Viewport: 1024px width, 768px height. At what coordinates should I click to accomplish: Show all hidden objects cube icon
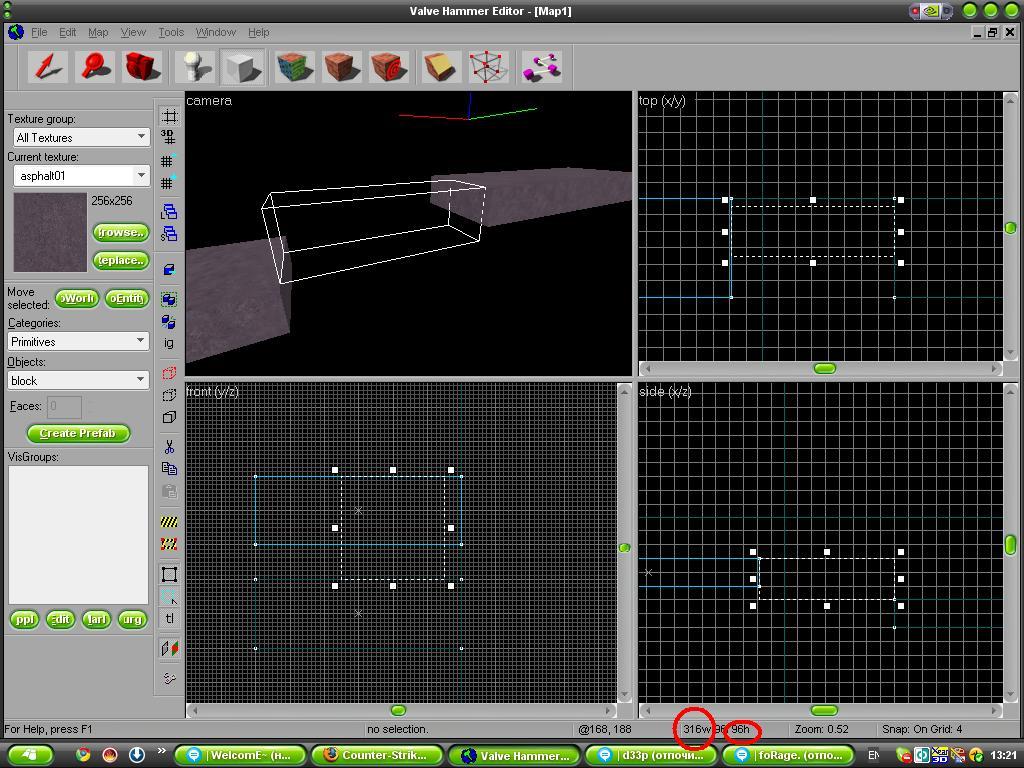point(169,417)
